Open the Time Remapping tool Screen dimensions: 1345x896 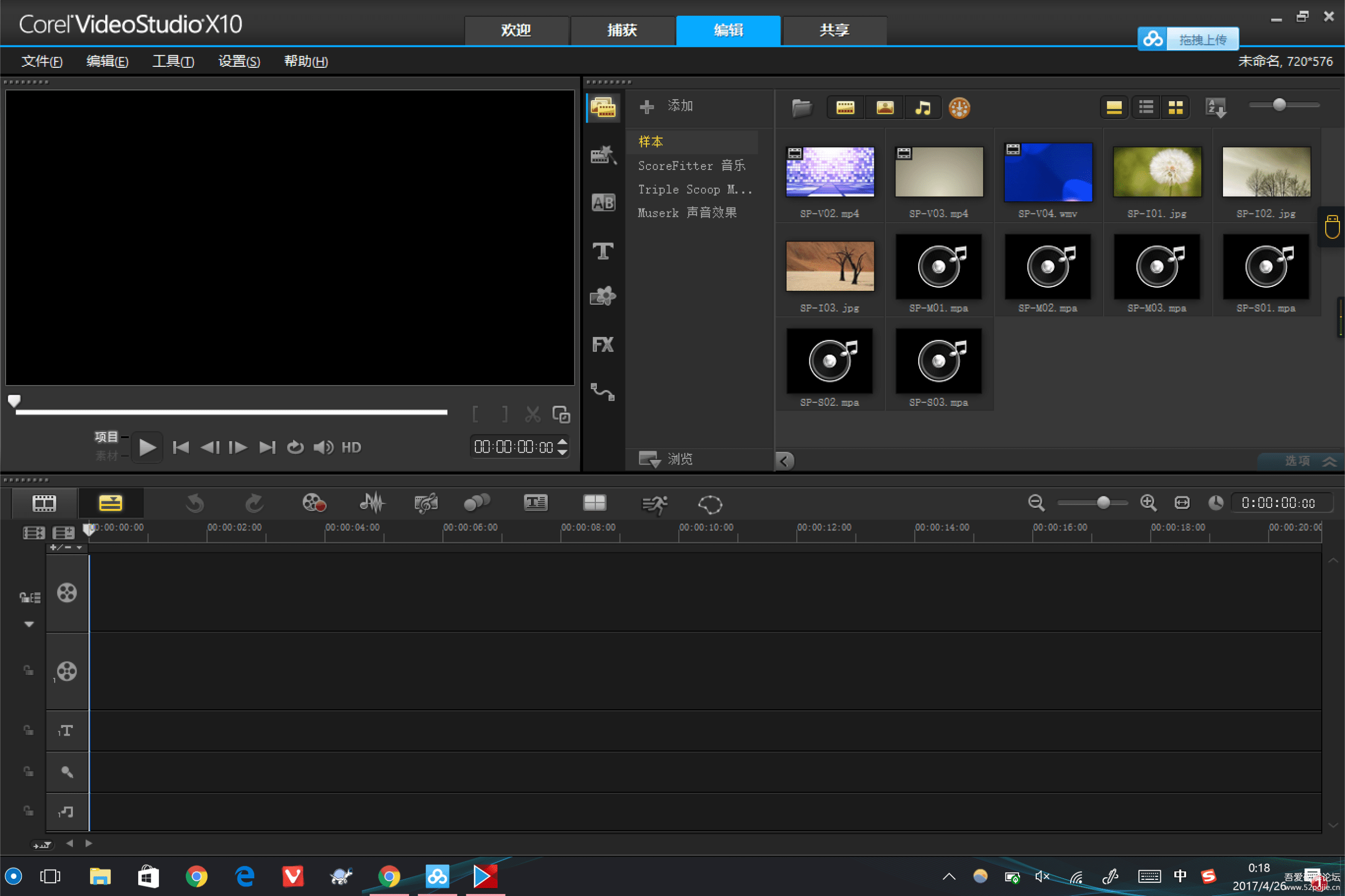tap(655, 504)
